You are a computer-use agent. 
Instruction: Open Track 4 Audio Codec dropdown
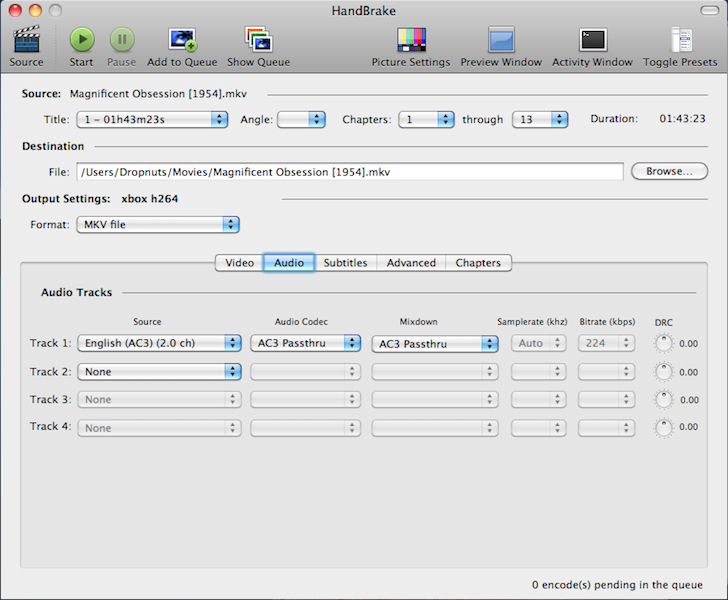click(306, 428)
